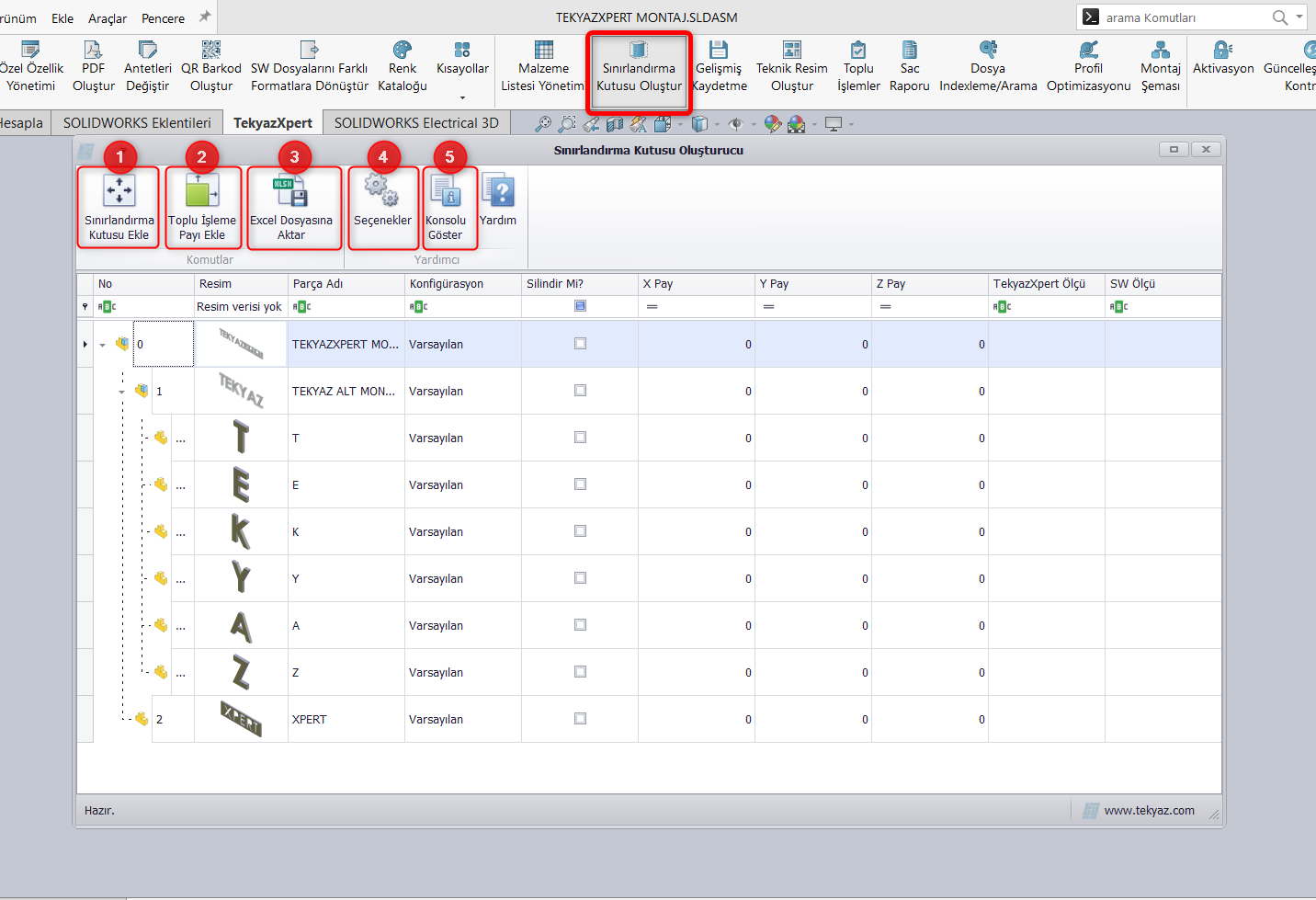1316x900 pixels.
Task: Open Parça Adı filter condition icon
Action: pos(301,307)
